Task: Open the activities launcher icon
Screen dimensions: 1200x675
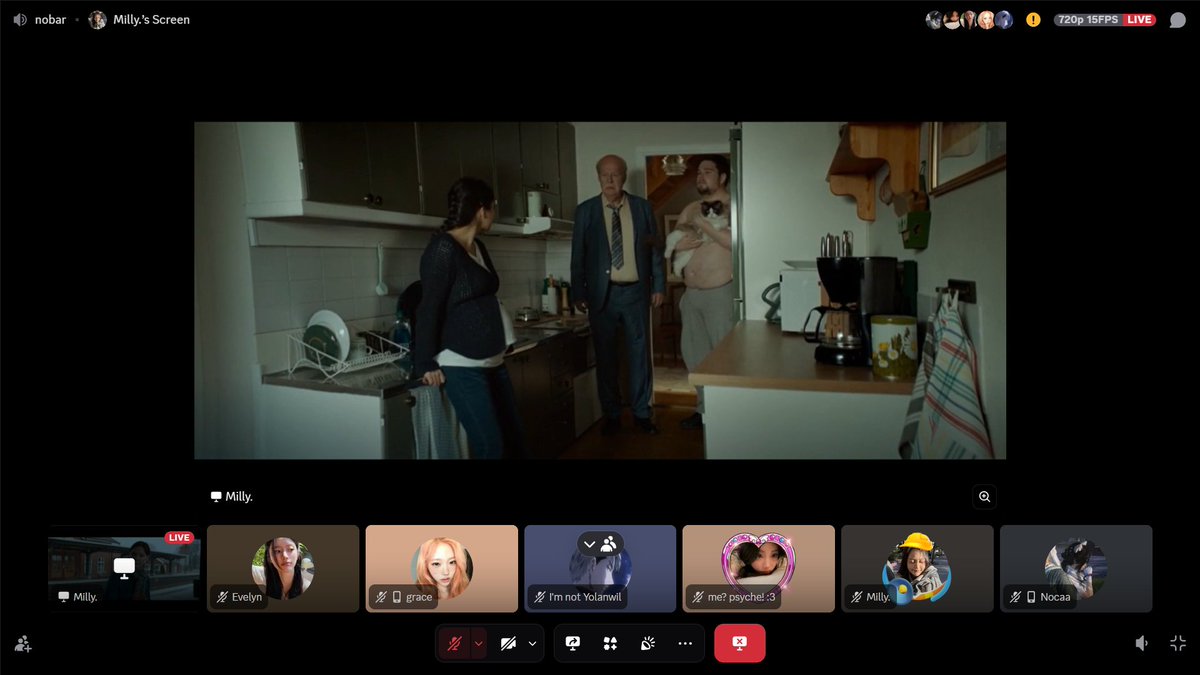Action: [x=610, y=643]
